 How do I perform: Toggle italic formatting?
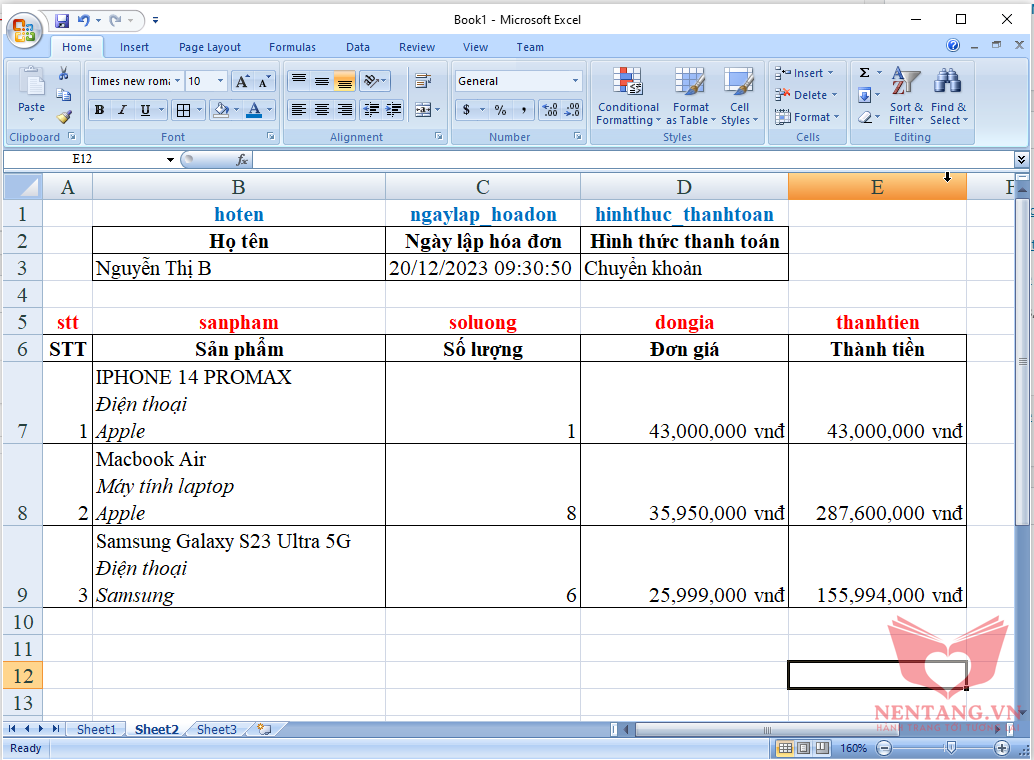click(122, 110)
